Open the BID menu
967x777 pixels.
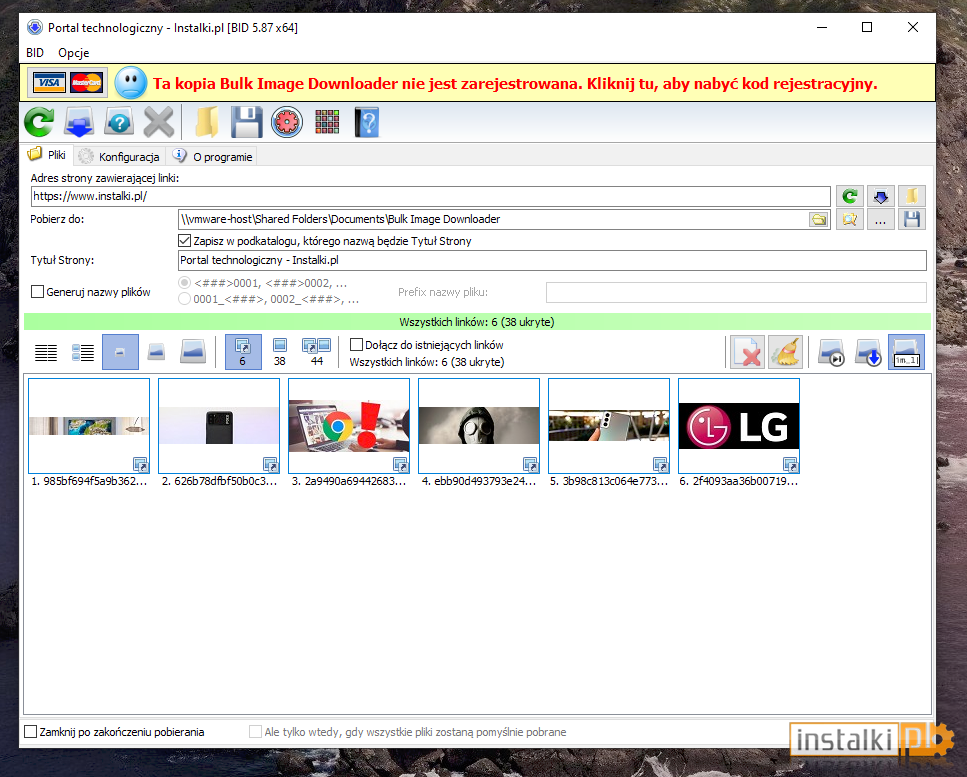pyautogui.click(x=35, y=53)
